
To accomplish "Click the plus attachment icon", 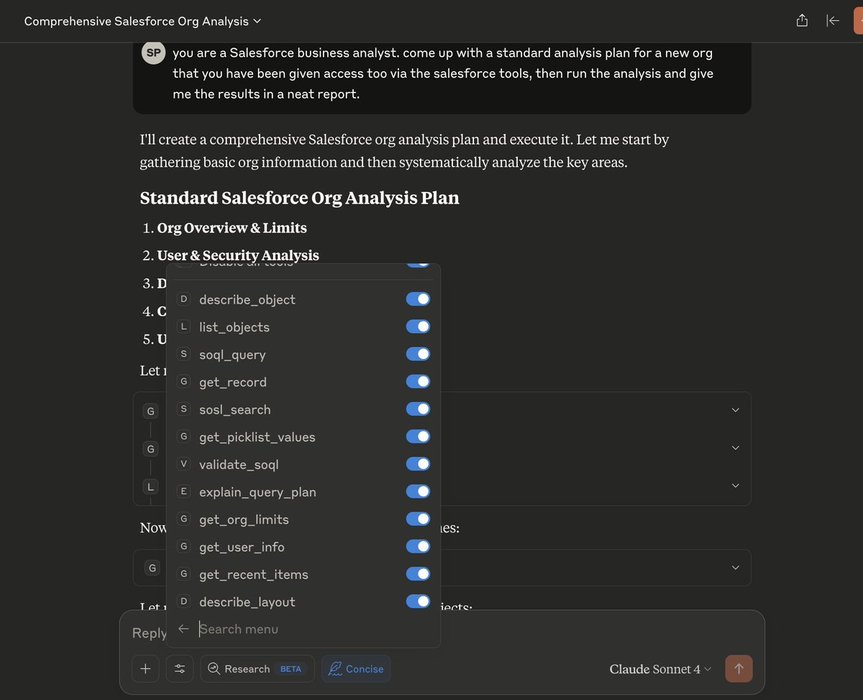I will [x=145, y=669].
